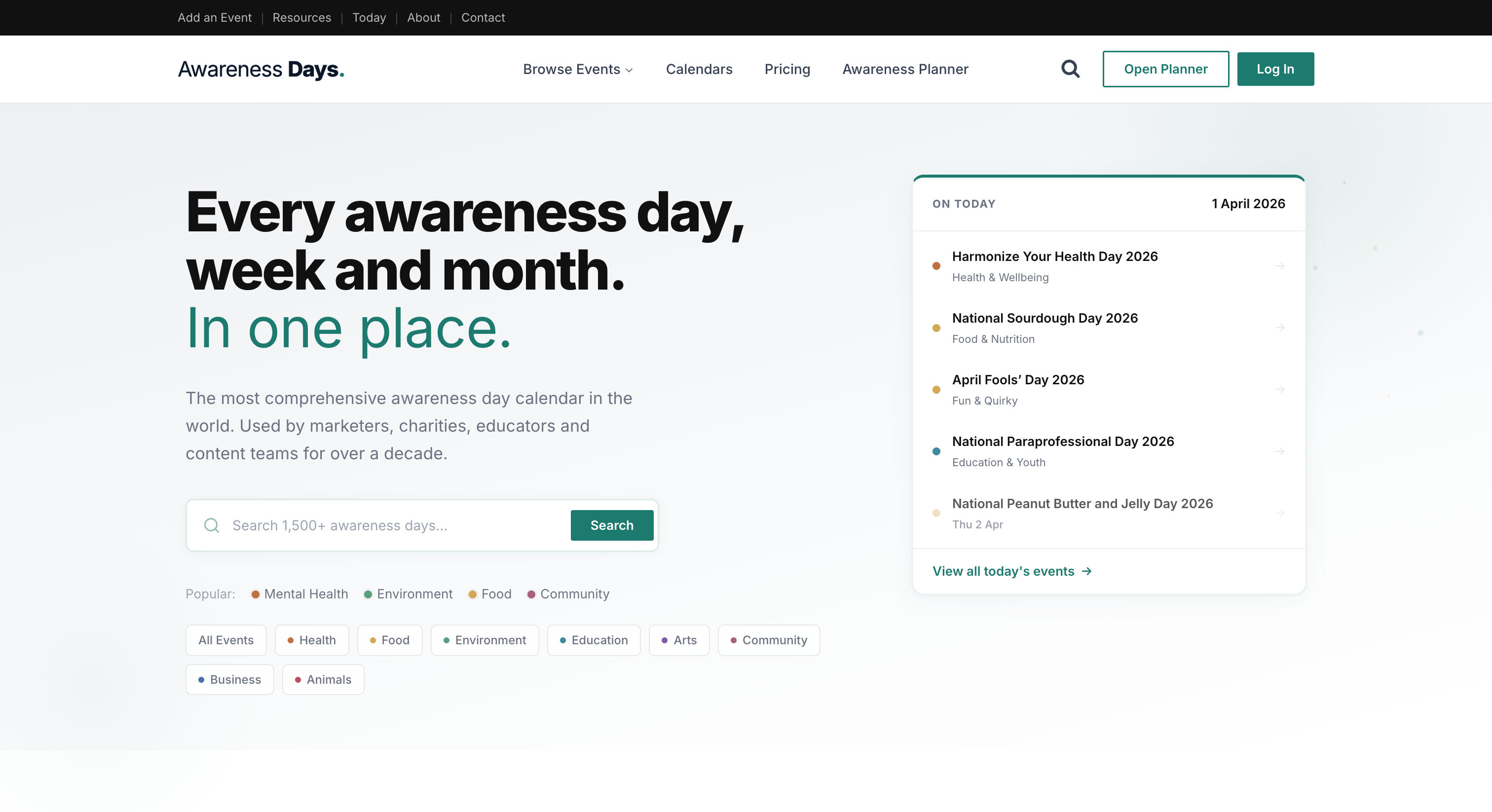Click the Open Planner button

1165,69
